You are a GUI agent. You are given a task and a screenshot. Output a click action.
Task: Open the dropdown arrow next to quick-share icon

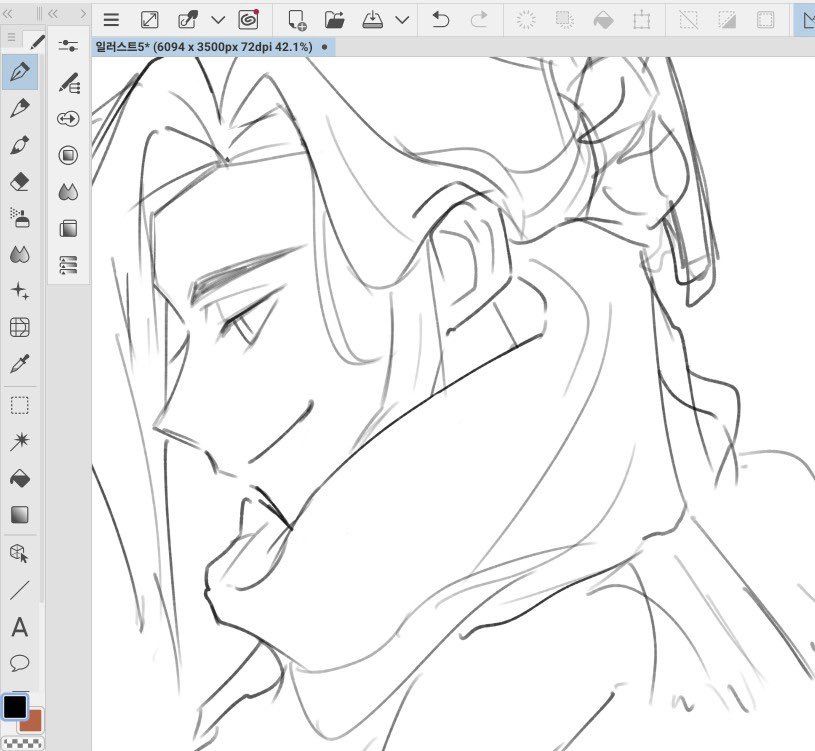click(x=217, y=19)
